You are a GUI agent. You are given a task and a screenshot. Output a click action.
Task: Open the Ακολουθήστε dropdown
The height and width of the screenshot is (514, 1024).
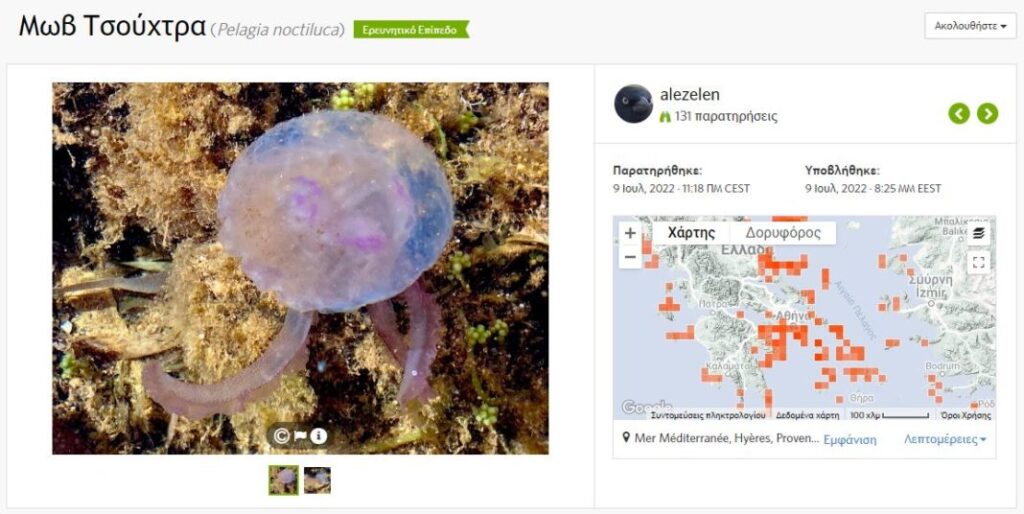pyautogui.click(x=970, y=26)
